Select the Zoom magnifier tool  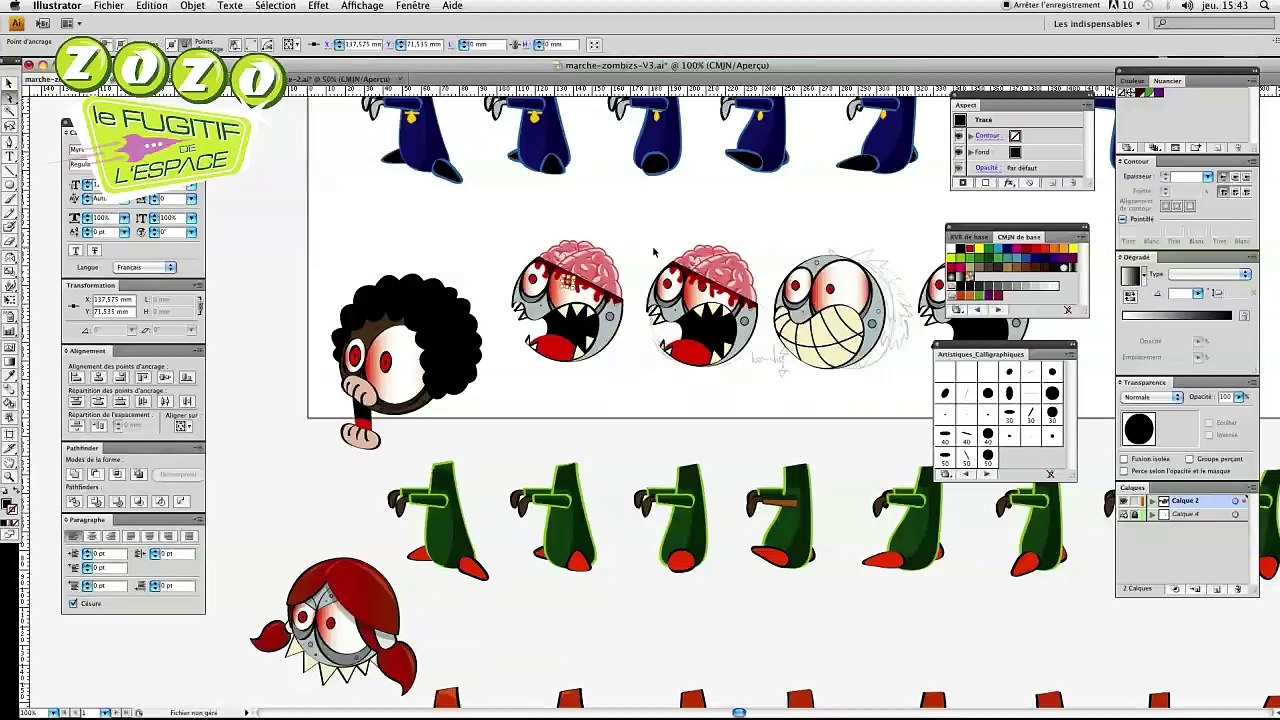coord(9,477)
